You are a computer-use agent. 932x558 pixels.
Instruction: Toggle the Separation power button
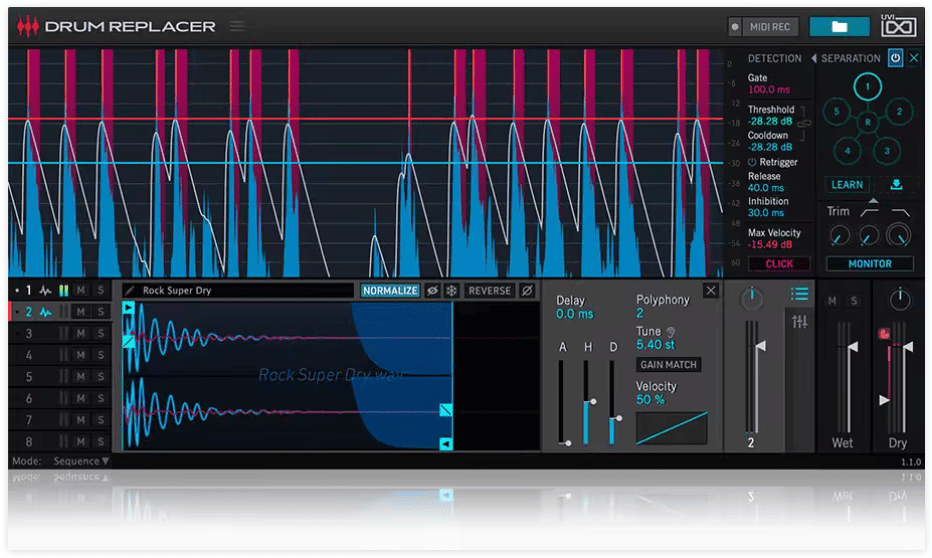(895, 58)
